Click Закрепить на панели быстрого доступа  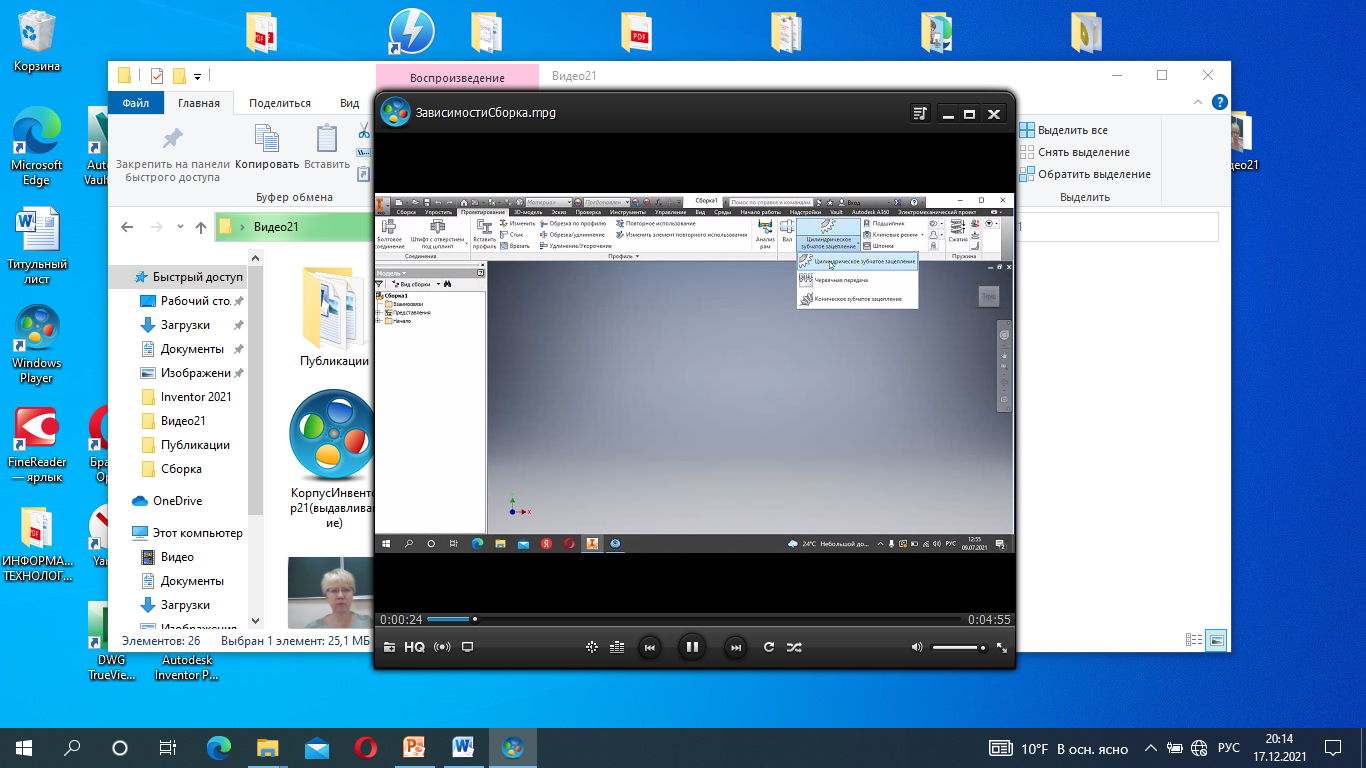click(173, 155)
